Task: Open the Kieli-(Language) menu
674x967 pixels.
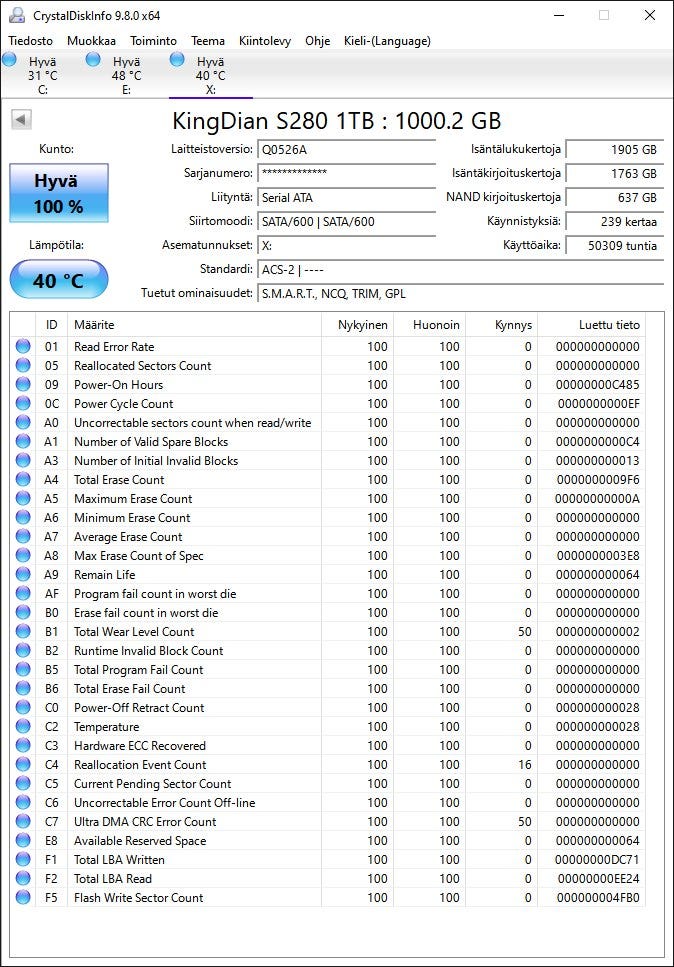Action: point(387,41)
